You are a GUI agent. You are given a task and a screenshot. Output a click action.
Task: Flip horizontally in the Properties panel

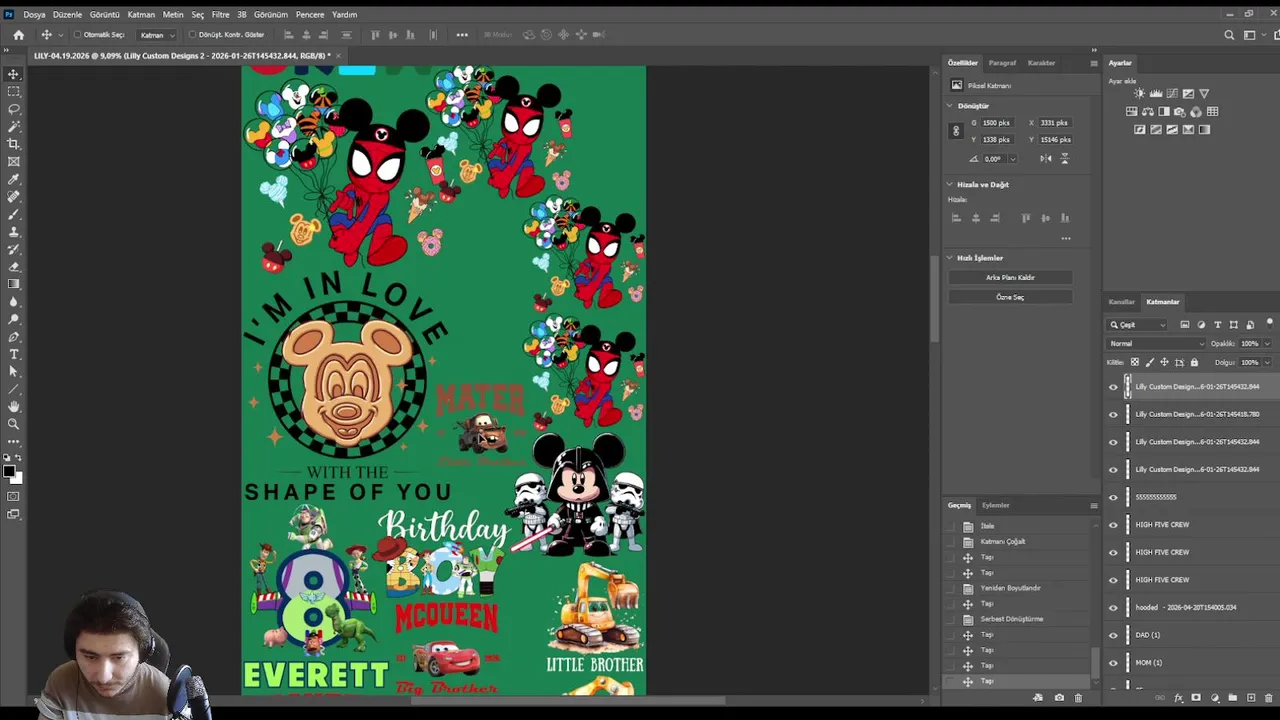point(1045,158)
